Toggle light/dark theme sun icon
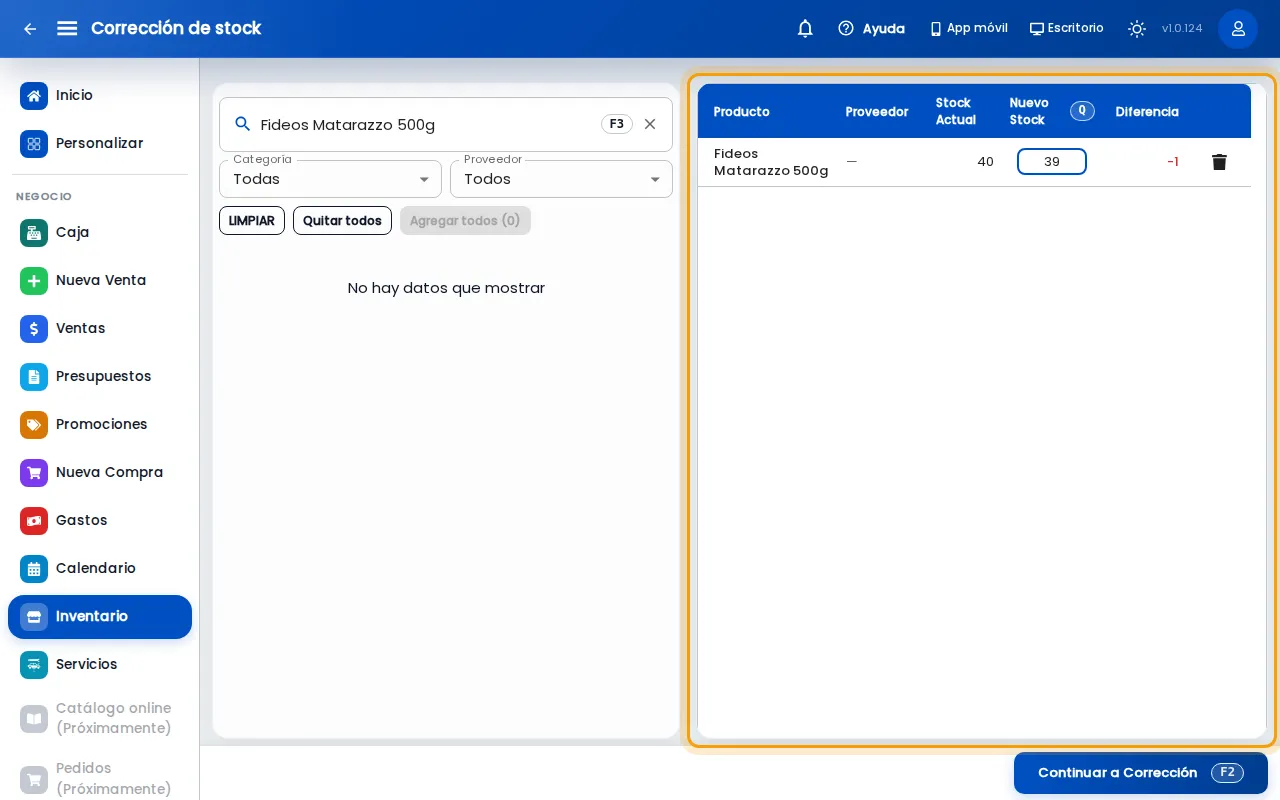Screen dimensions: 1280x800 click(x=1137, y=29)
